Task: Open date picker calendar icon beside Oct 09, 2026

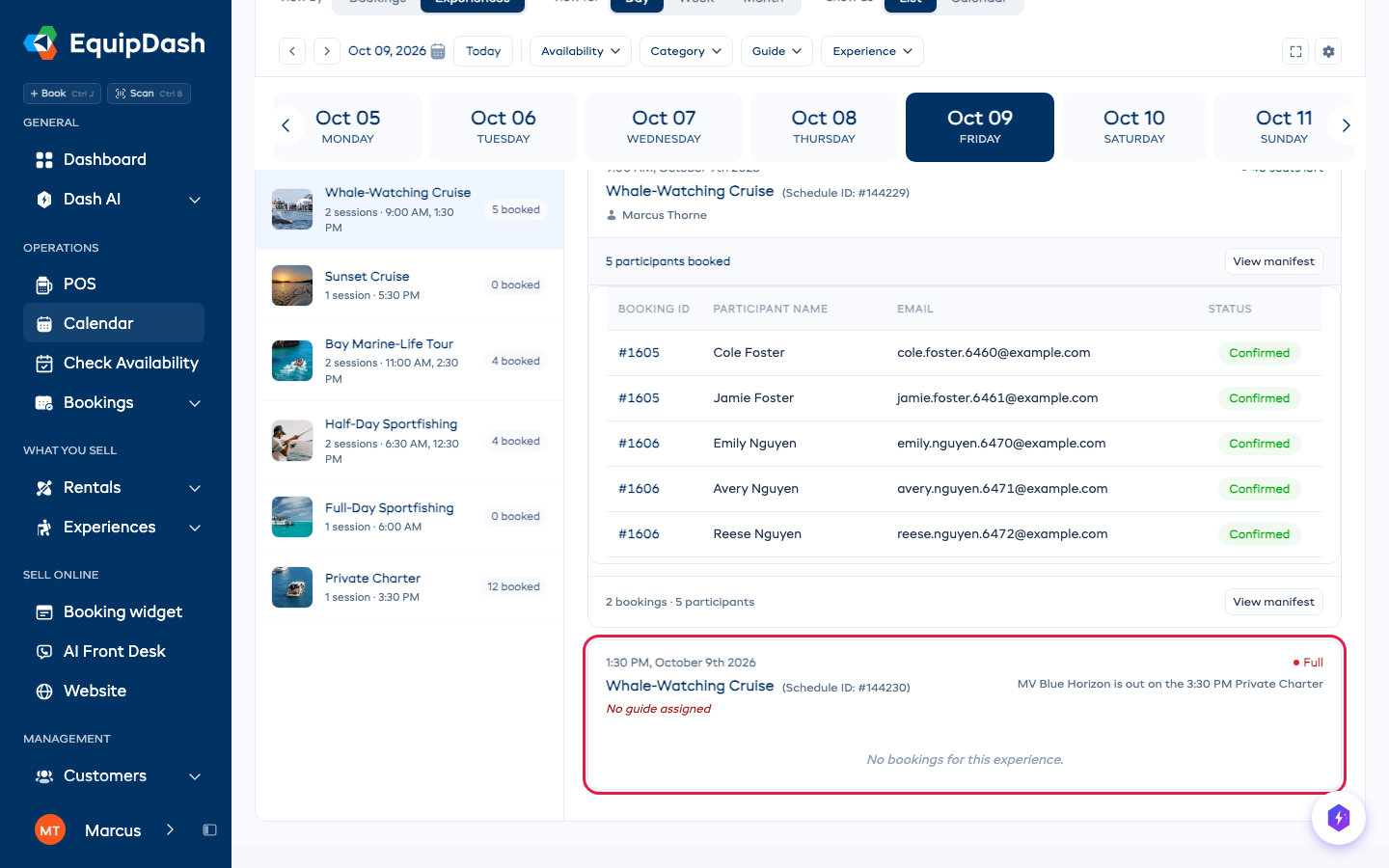Action: tap(438, 51)
